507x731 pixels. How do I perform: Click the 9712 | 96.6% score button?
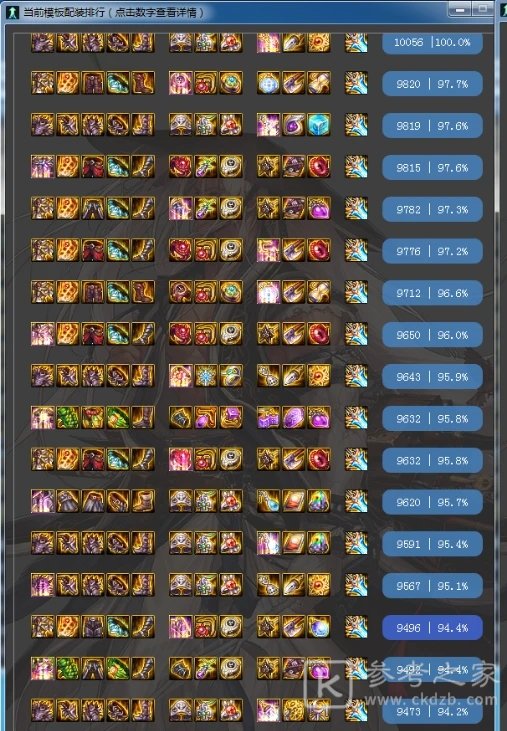click(x=432, y=293)
